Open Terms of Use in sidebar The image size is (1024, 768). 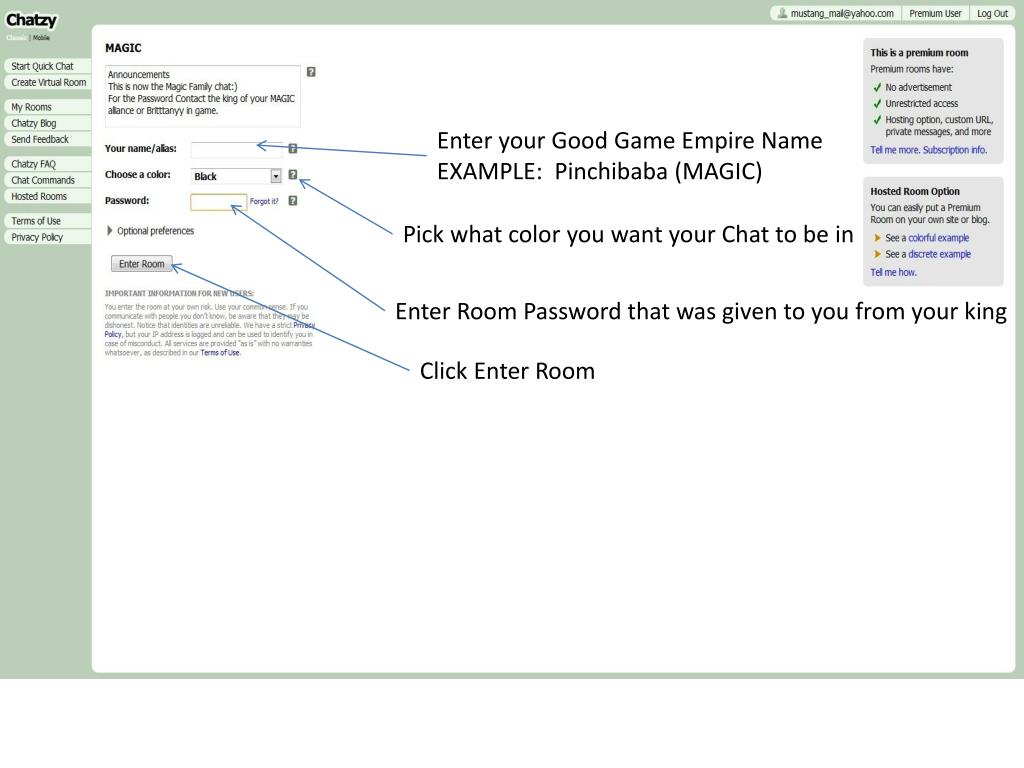point(47,221)
